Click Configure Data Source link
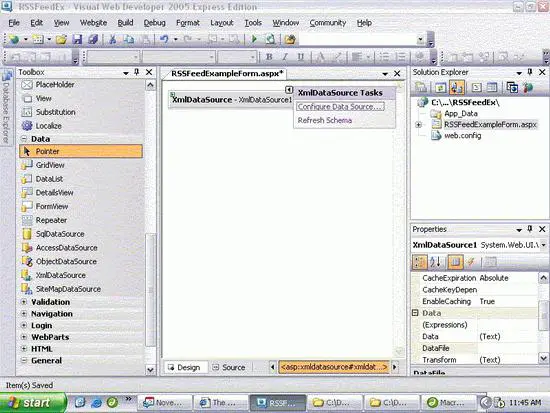Viewport: 550px width, 413px height. point(340,107)
